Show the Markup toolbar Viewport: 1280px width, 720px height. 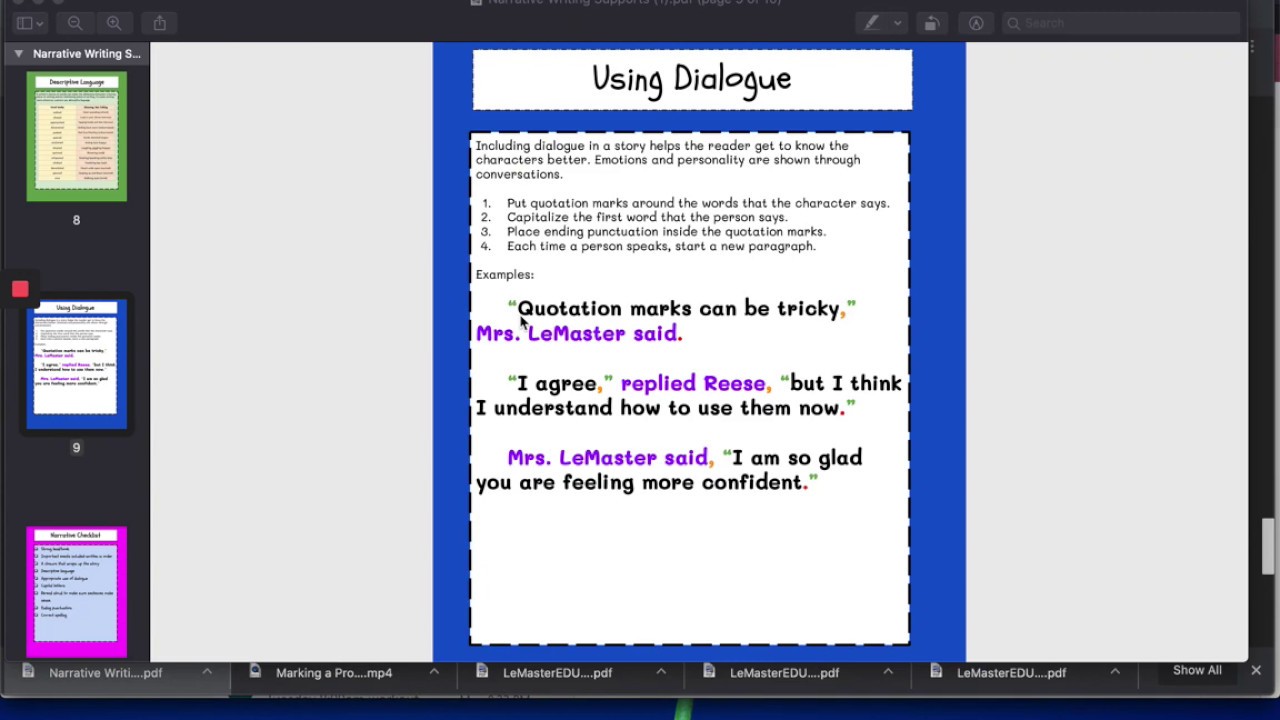[976, 23]
